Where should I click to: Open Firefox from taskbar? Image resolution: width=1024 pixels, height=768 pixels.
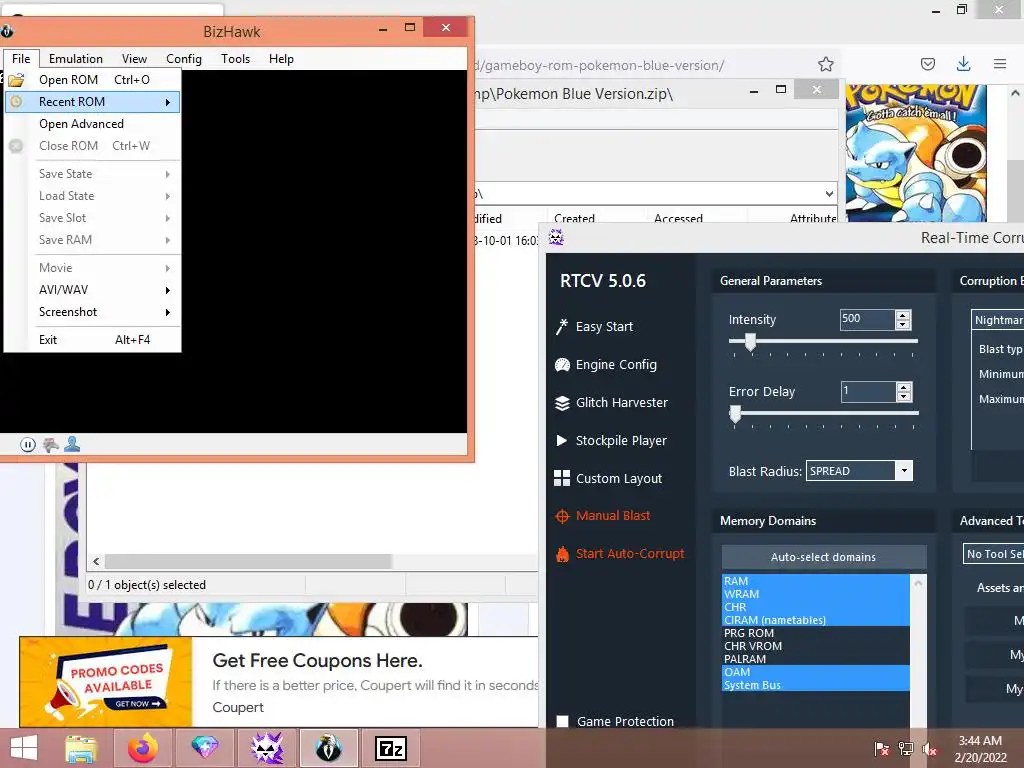click(143, 748)
